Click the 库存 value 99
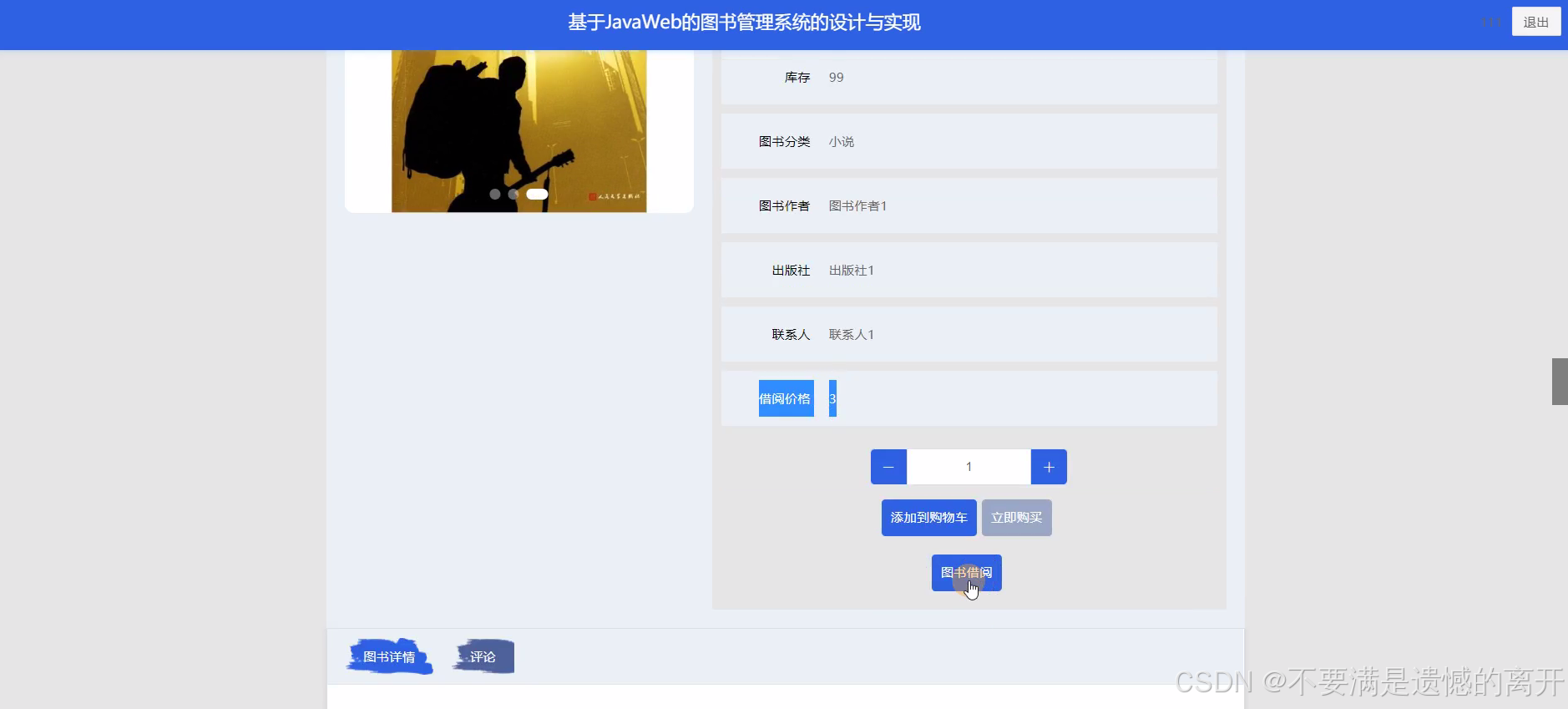This screenshot has width=1568, height=709. click(836, 78)
